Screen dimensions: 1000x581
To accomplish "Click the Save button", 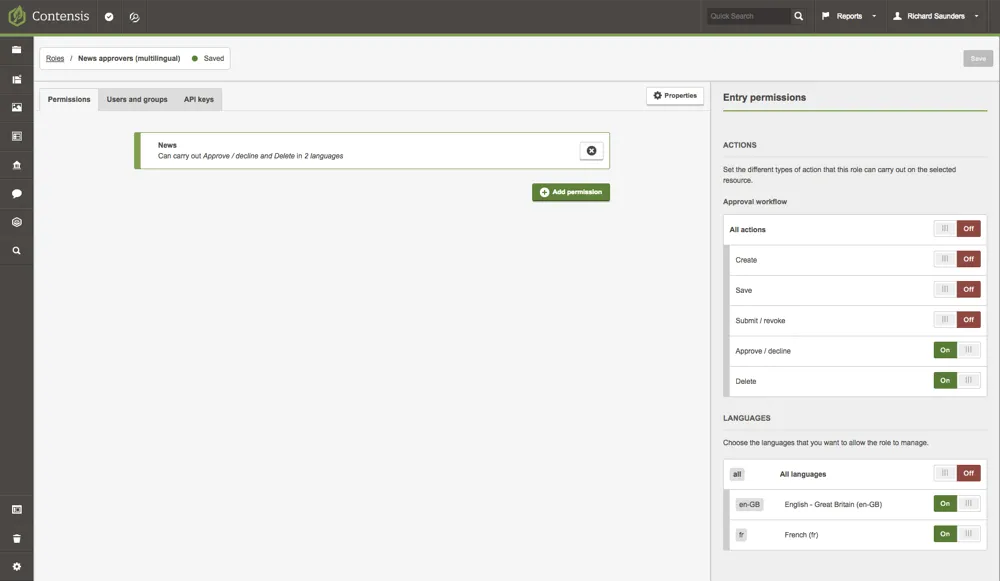I will coord(978,58).
